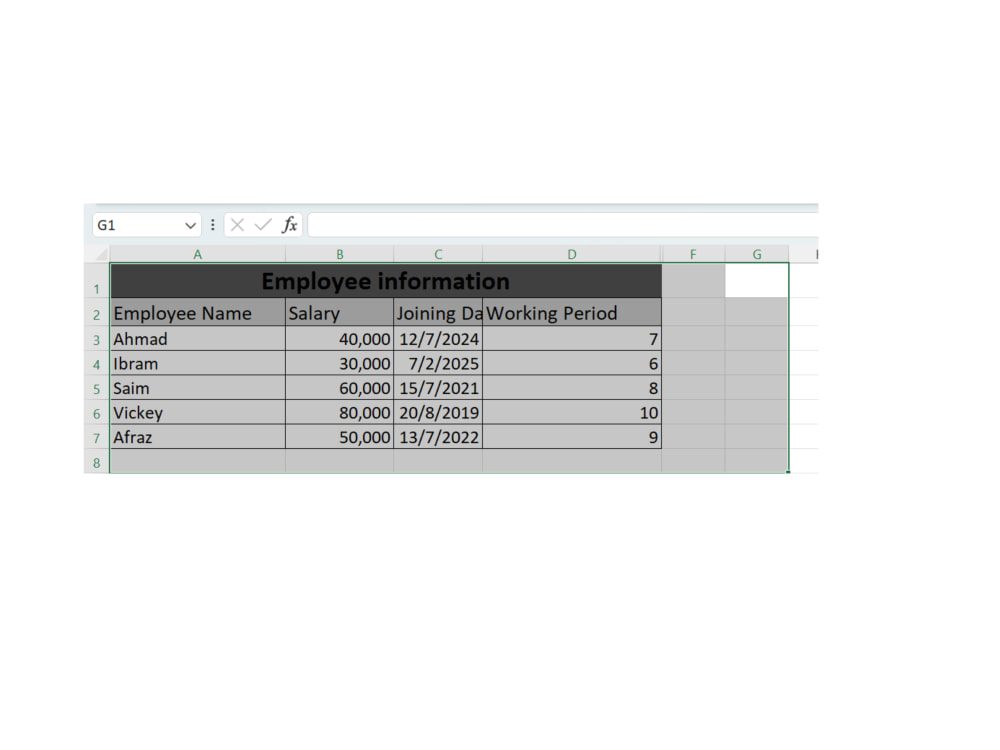The width and height of the screenshot is (1000, 750).
Task: Click the Joining Da header cell
Action: [x=438, y=312]
